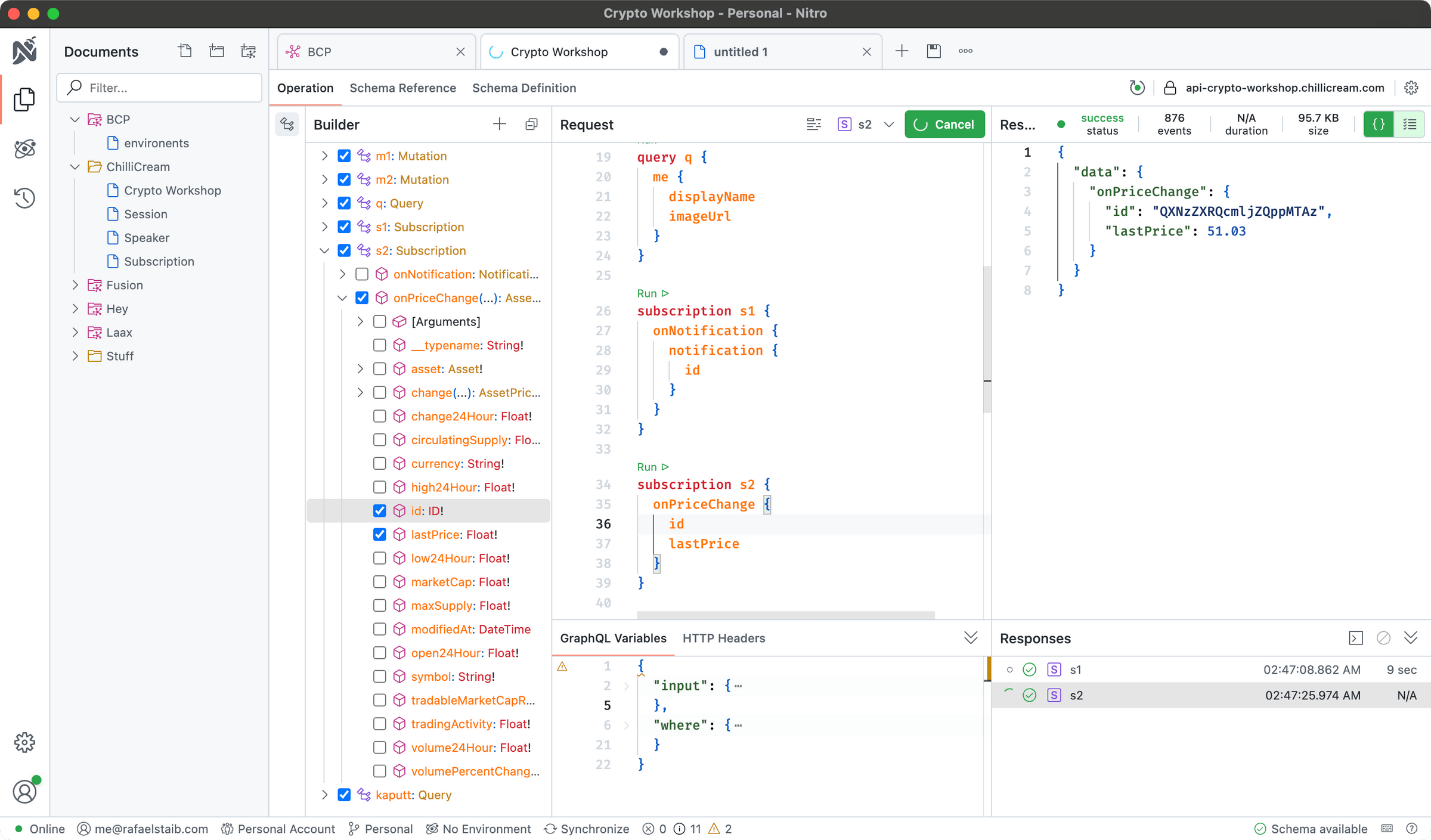Click the Filter documents input field

(159, 88)
